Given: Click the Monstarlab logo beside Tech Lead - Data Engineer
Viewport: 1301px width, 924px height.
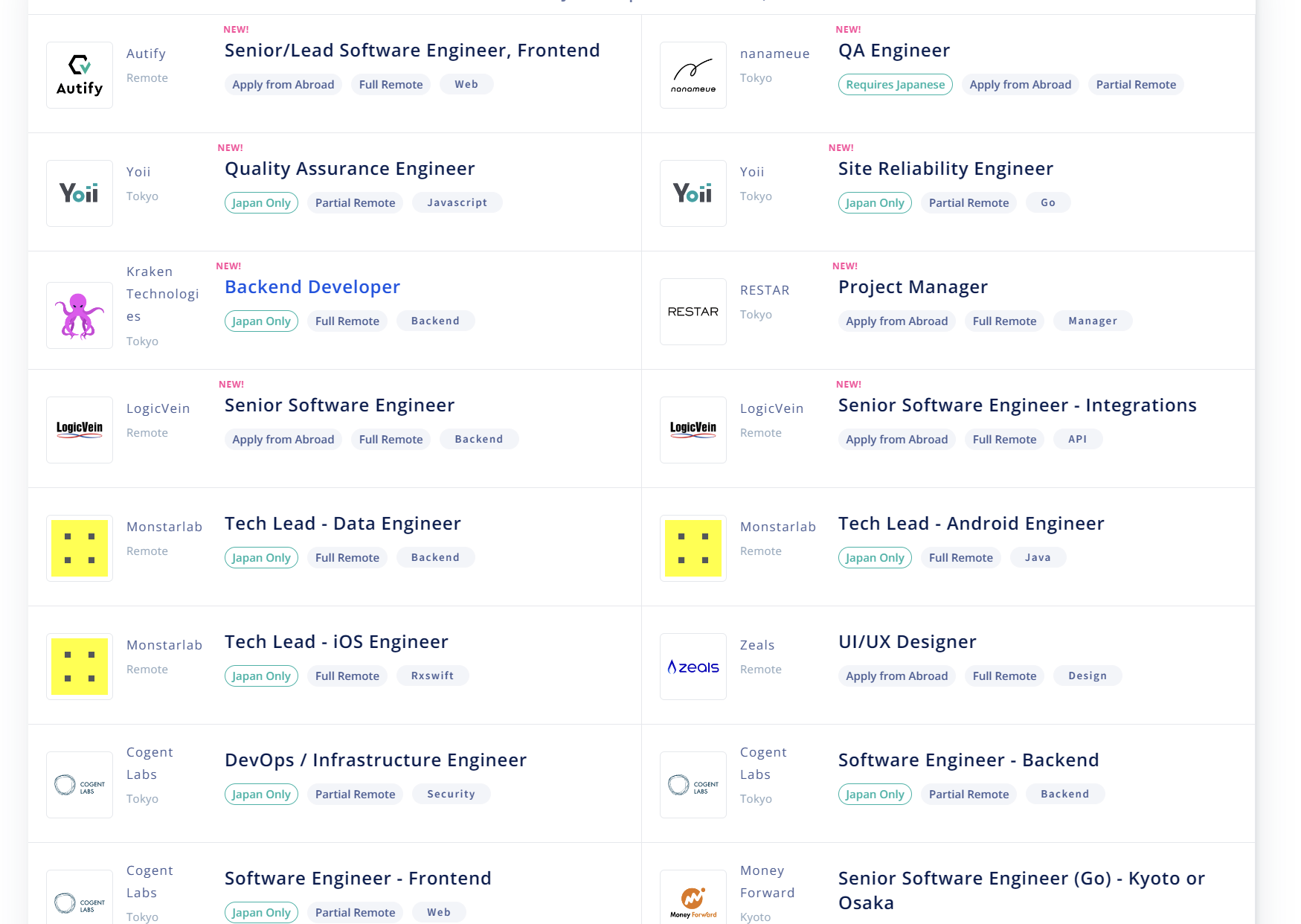Looking at the screenshot, I should pyautogui.click(x=80, y=548).
